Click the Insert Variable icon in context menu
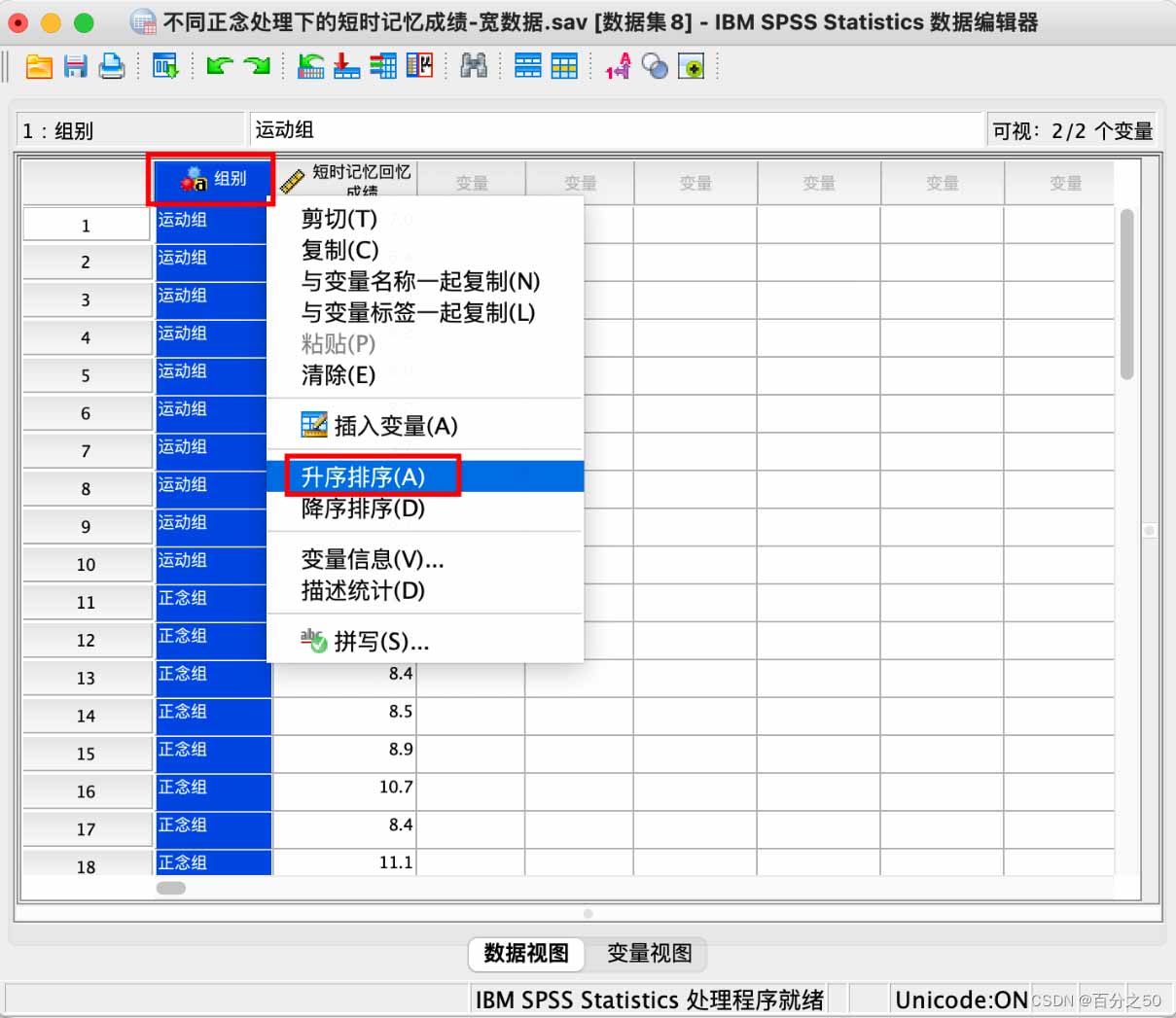This screenshot has width=1176, height=1018. pos(314,425)
